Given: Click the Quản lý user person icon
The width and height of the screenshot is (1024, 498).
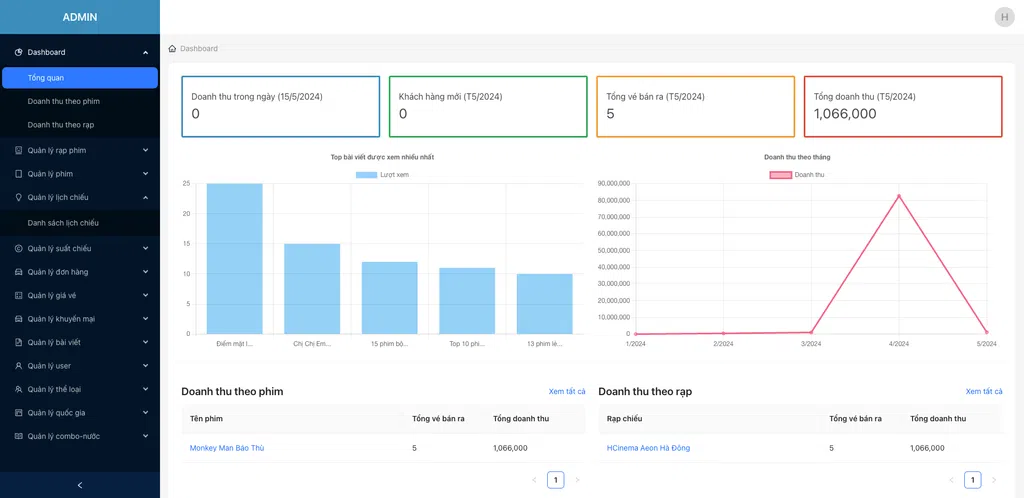Looking at the screenshot, I should click(x=18, y=366).
